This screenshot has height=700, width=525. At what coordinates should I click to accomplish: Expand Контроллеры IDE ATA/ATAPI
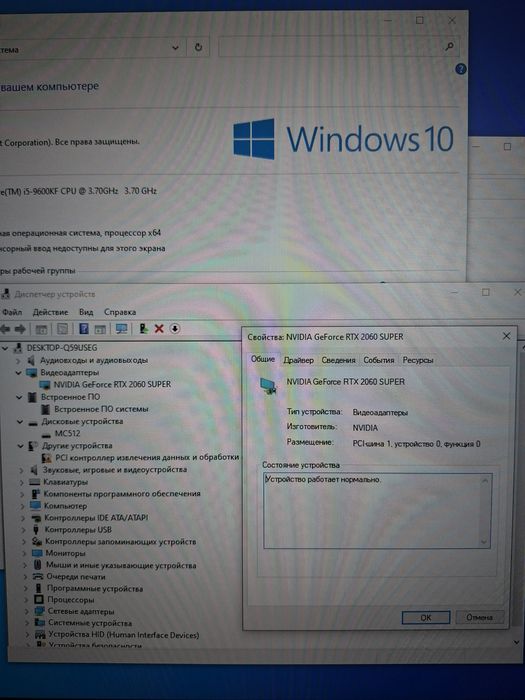click(23, 518)
